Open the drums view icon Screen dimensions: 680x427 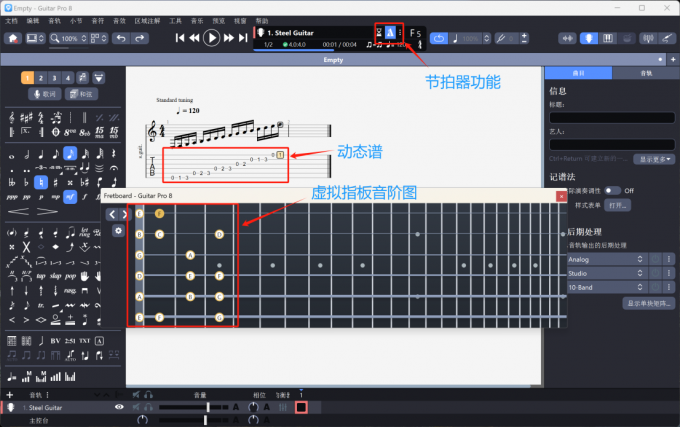pos(627,39)
